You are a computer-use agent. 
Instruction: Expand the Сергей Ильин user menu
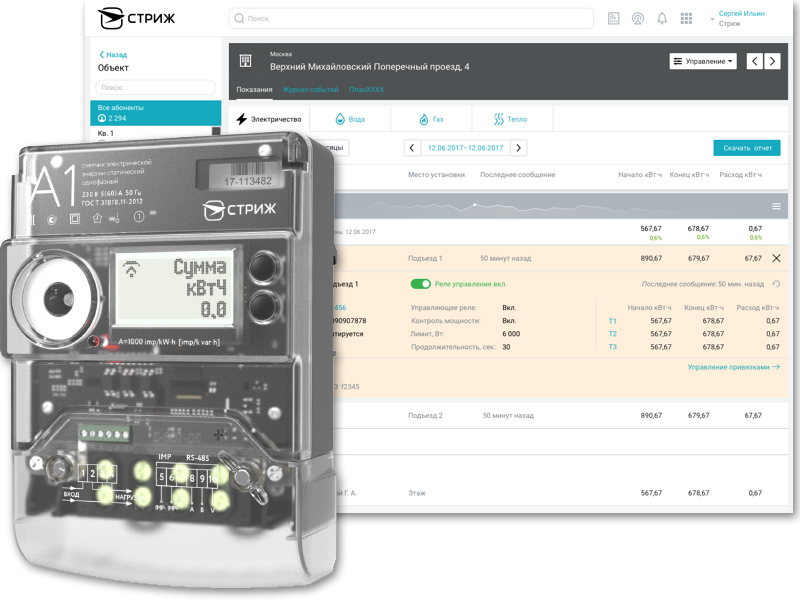tap(737, 18)
